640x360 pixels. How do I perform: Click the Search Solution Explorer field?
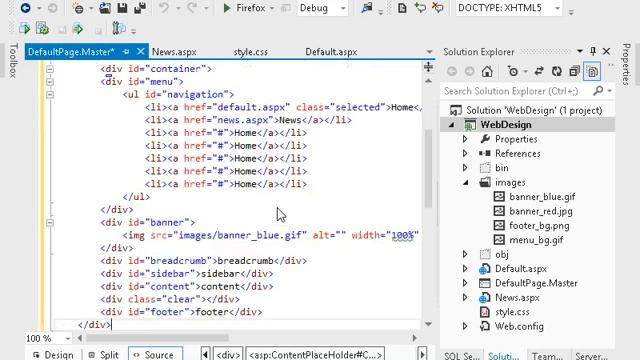click(x=516, y=91)
